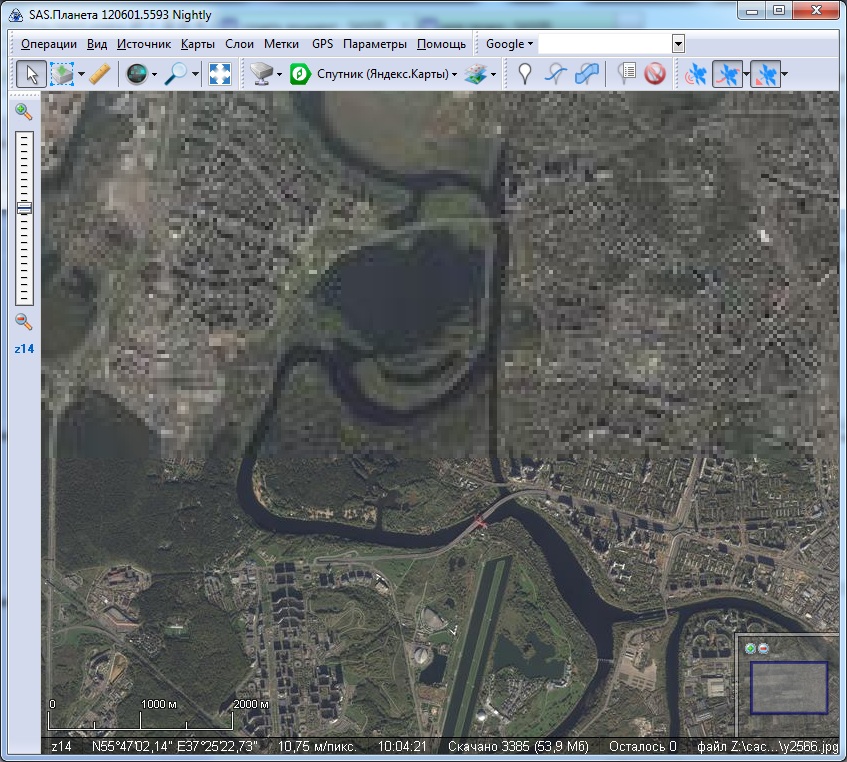Toggle the third GPS follow-position button
Screen dimensions: 847x762
point(765,74)
